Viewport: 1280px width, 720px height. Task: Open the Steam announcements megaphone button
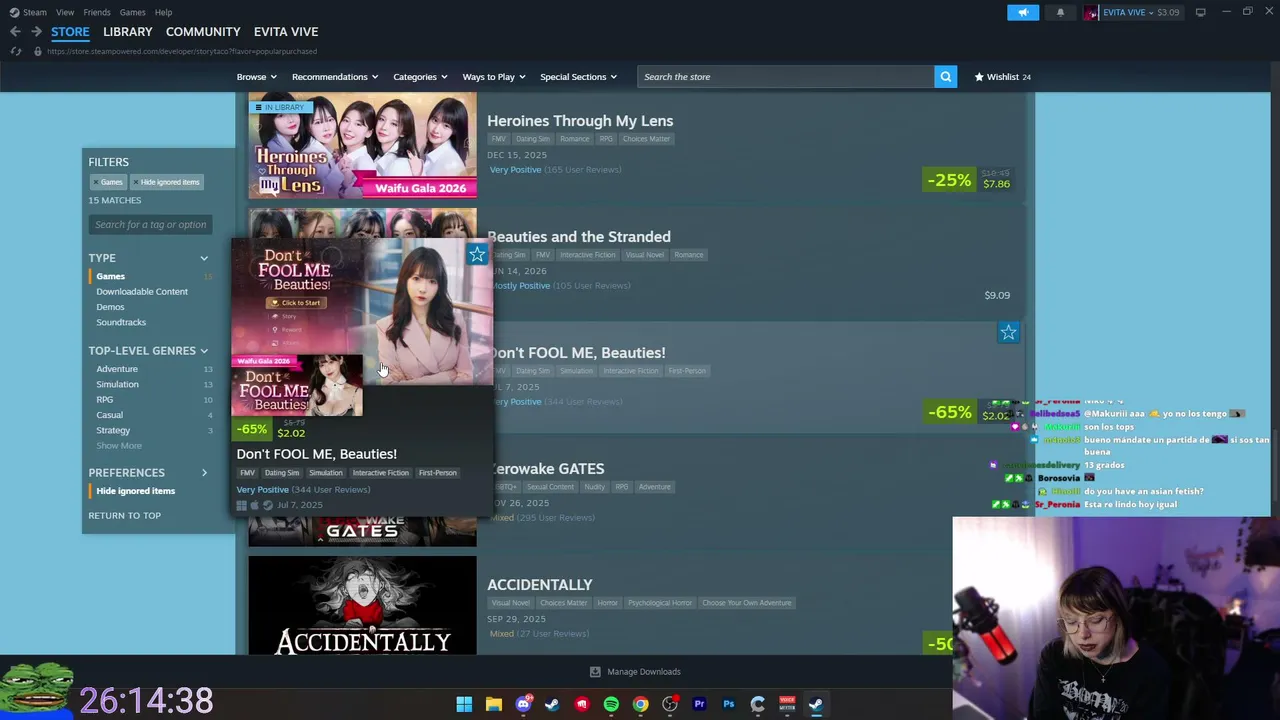pyautogui.click(x=1023, y=12)
